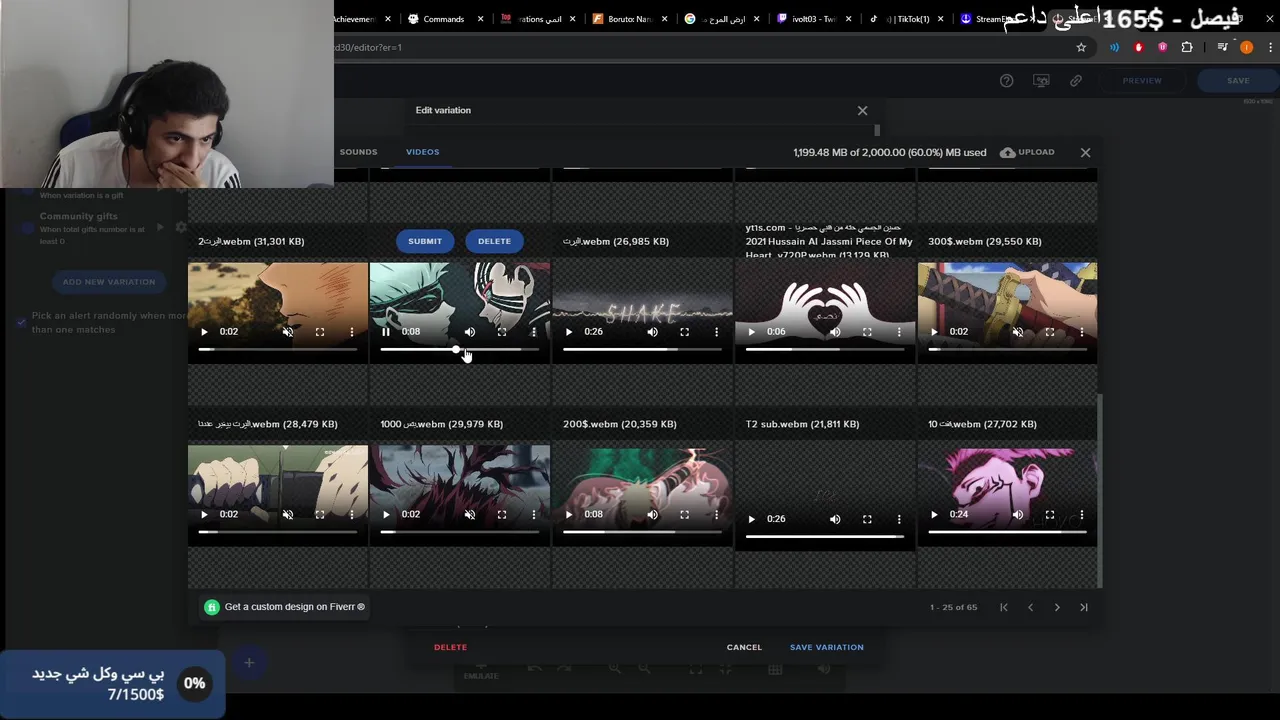Click the browser address bar
The height and width of the screenshot is (720, 1280).
pyautogui.click(x=700, y=47)
